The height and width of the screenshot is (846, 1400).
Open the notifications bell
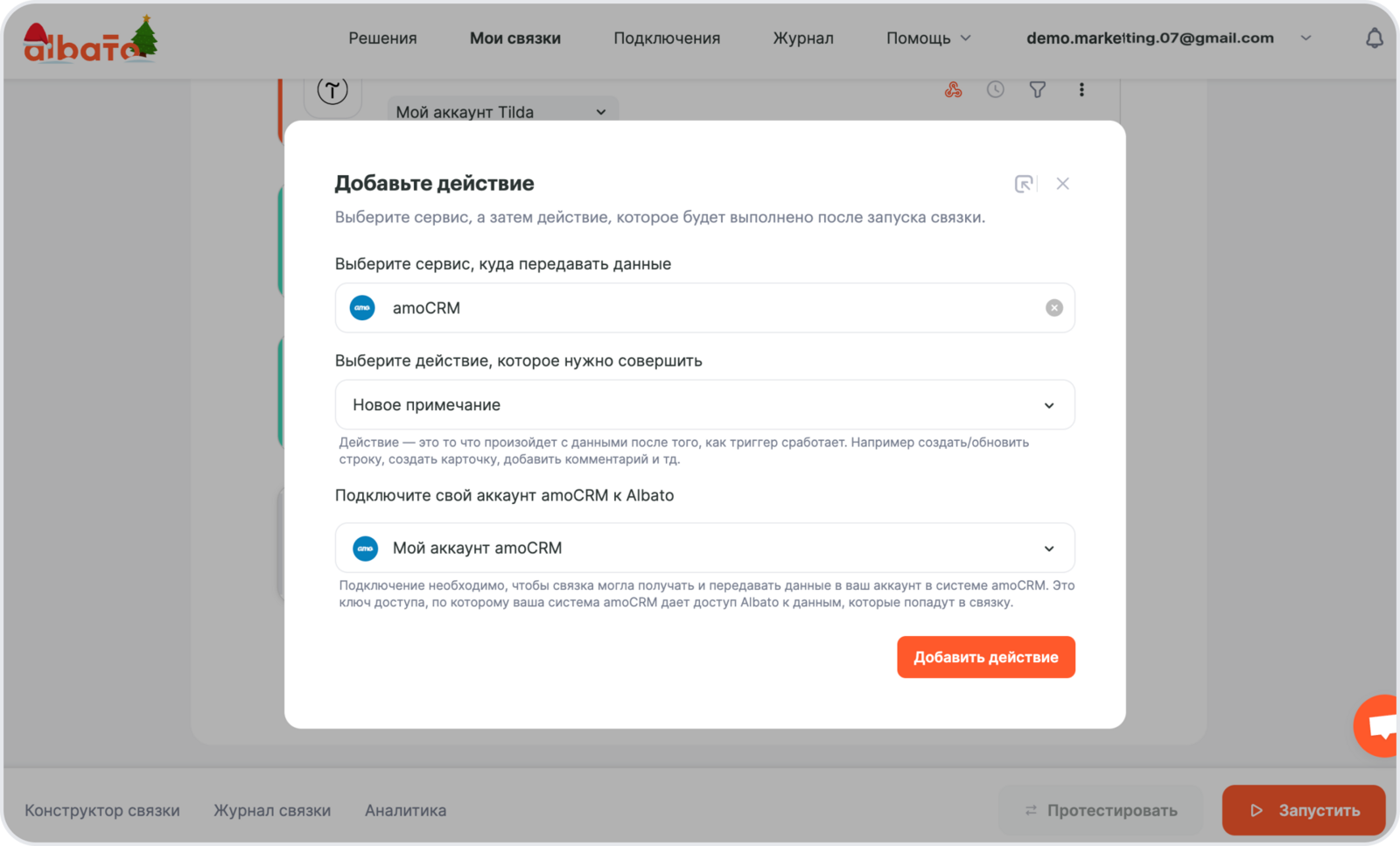pyautogui.click(x=1375, y=38)
